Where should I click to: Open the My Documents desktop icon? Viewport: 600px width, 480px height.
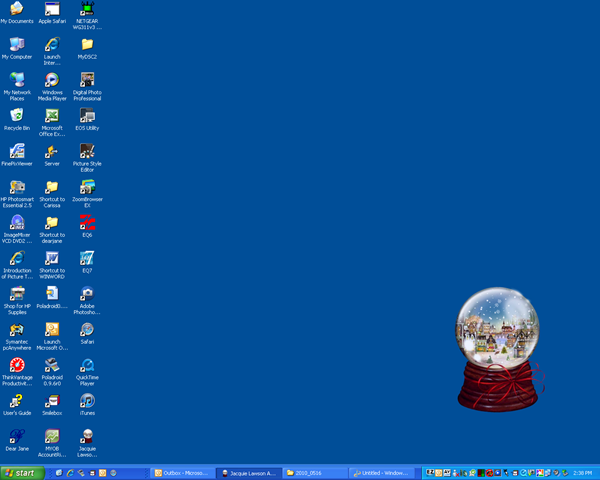17,13
